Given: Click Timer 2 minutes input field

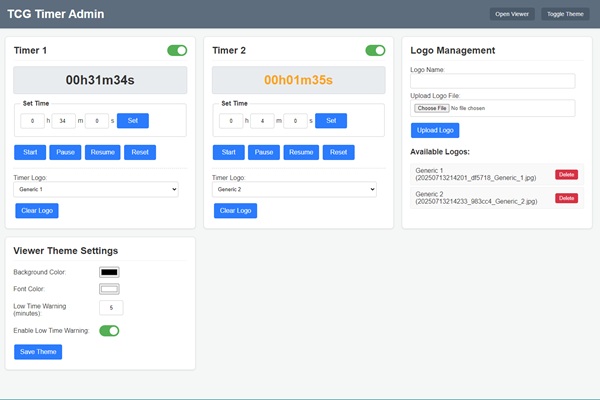Looking at the screenshot, I should pyautogui.click(x=262, y=121).
